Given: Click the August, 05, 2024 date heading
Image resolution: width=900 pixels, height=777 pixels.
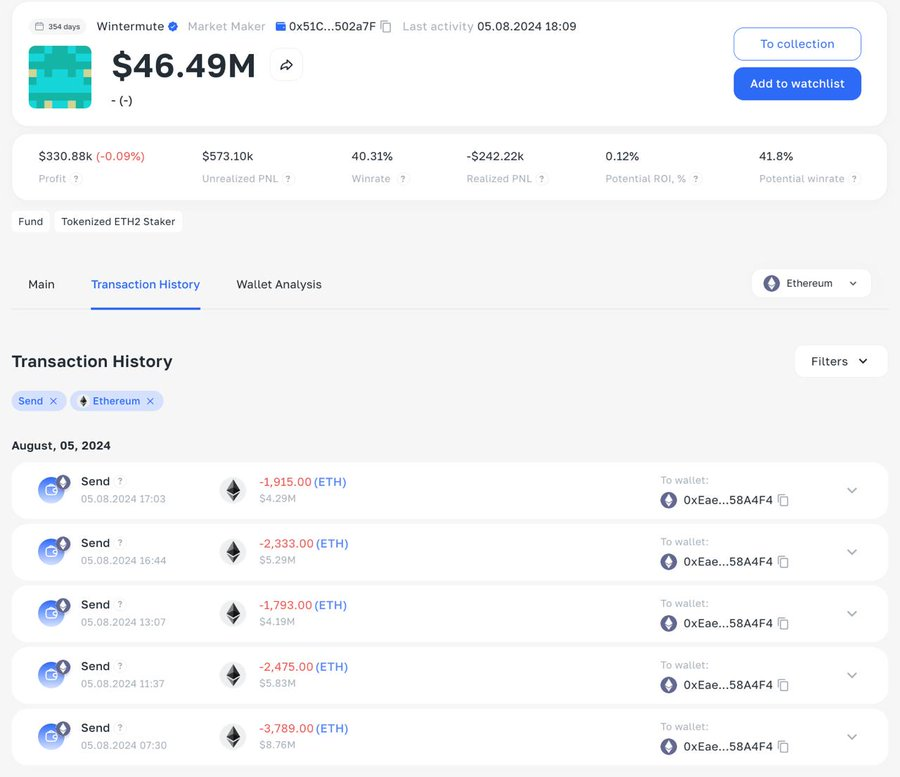Looking at the screenshot, I should point(61,445).
